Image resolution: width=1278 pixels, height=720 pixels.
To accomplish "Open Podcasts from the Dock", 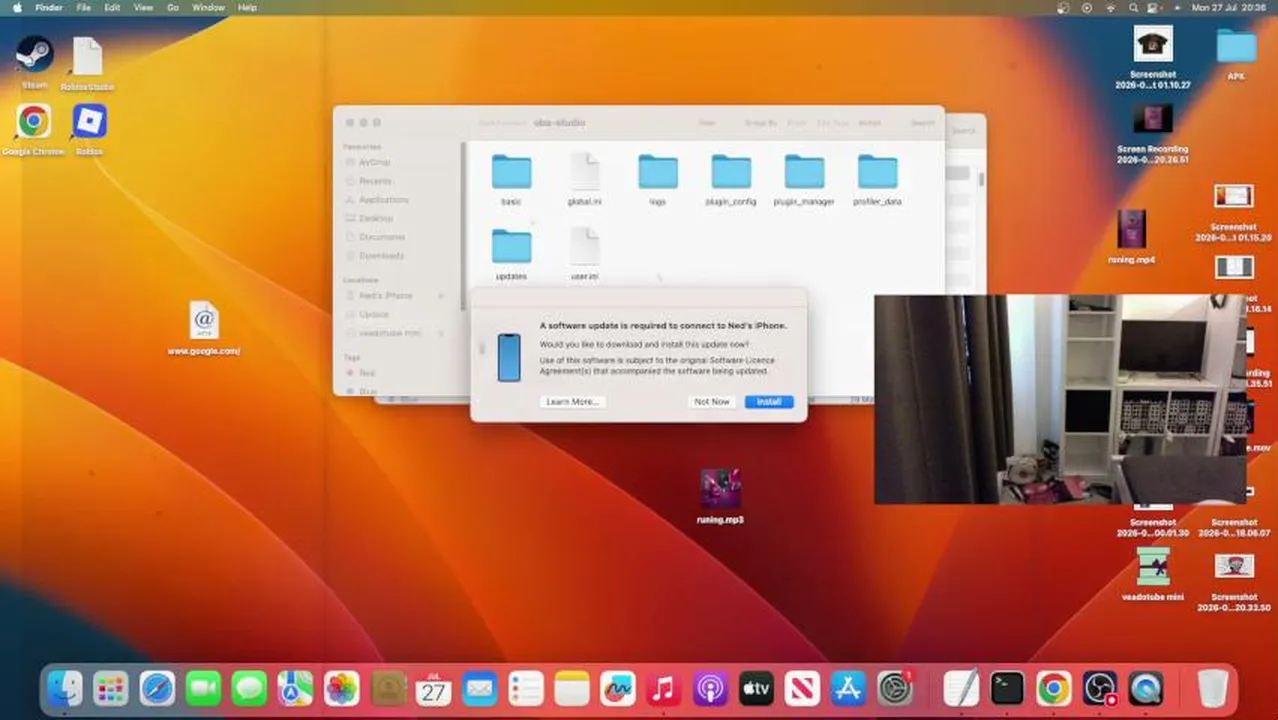I will pyautogui.click(x=710, y=688).
